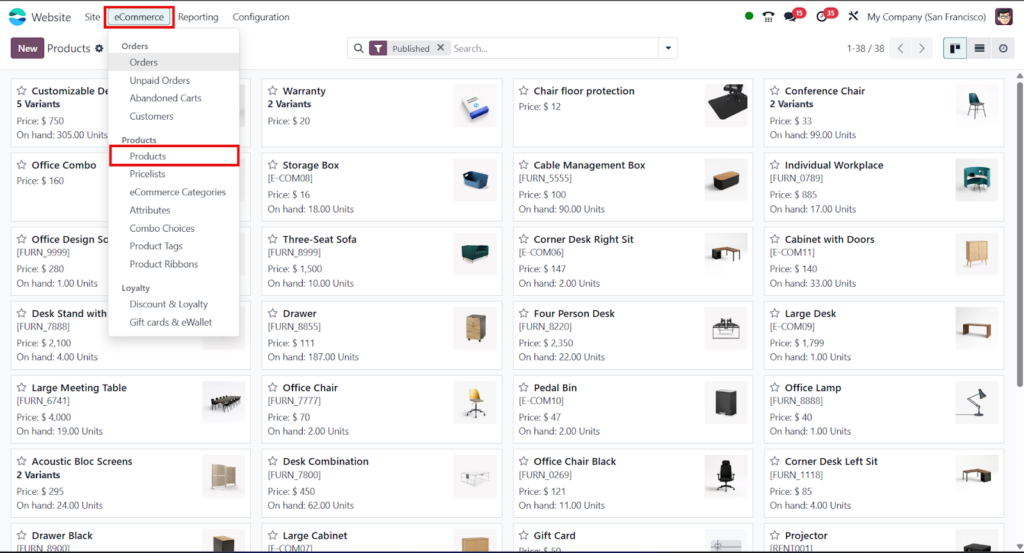Open the Warranty product image thumbnail
Image resolution: width=1024 pixels, height=553 pixels.
tap(475, 106)
